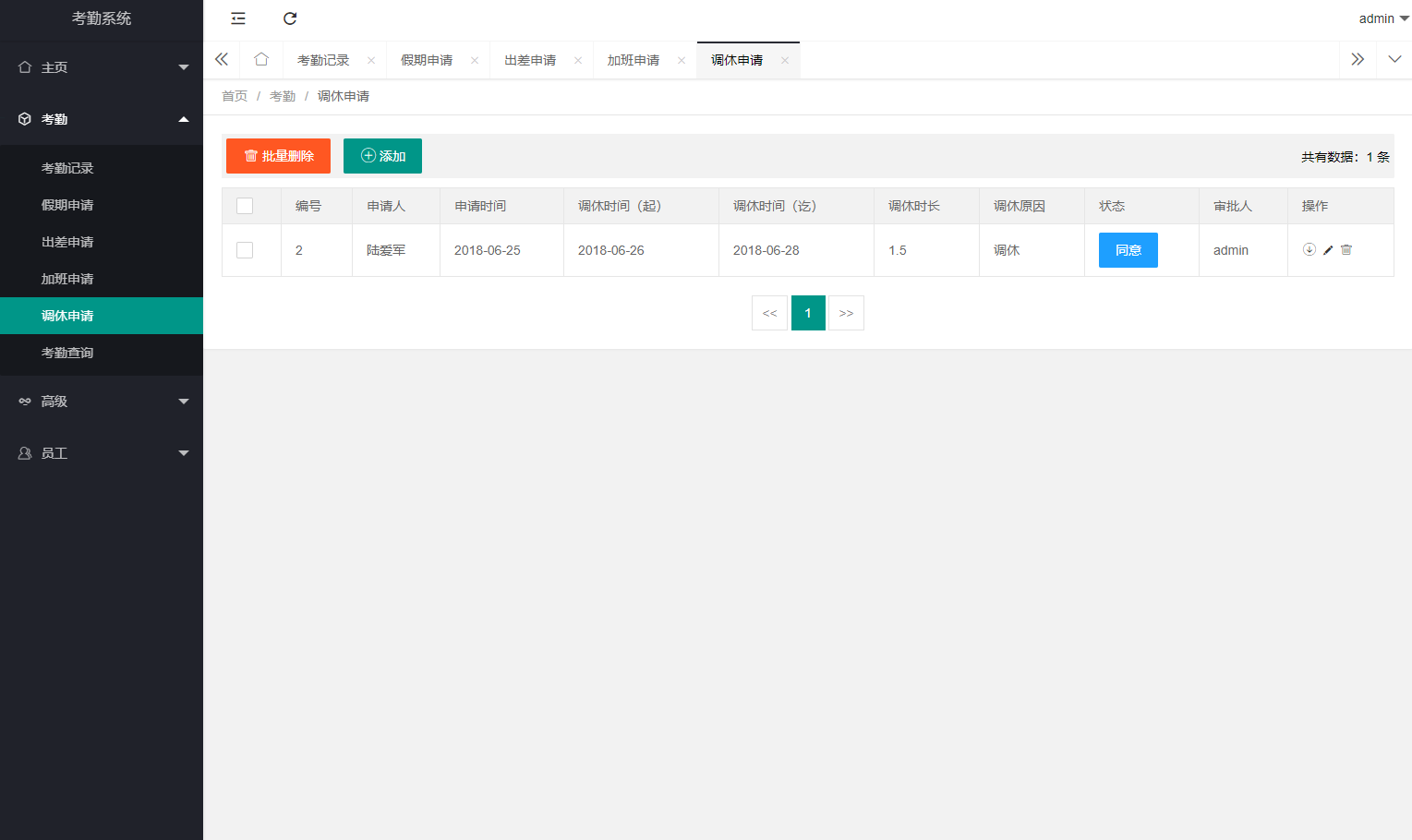Open the tab list chevron dropdown
The image size is (1412, 840).
point(1394,59)
